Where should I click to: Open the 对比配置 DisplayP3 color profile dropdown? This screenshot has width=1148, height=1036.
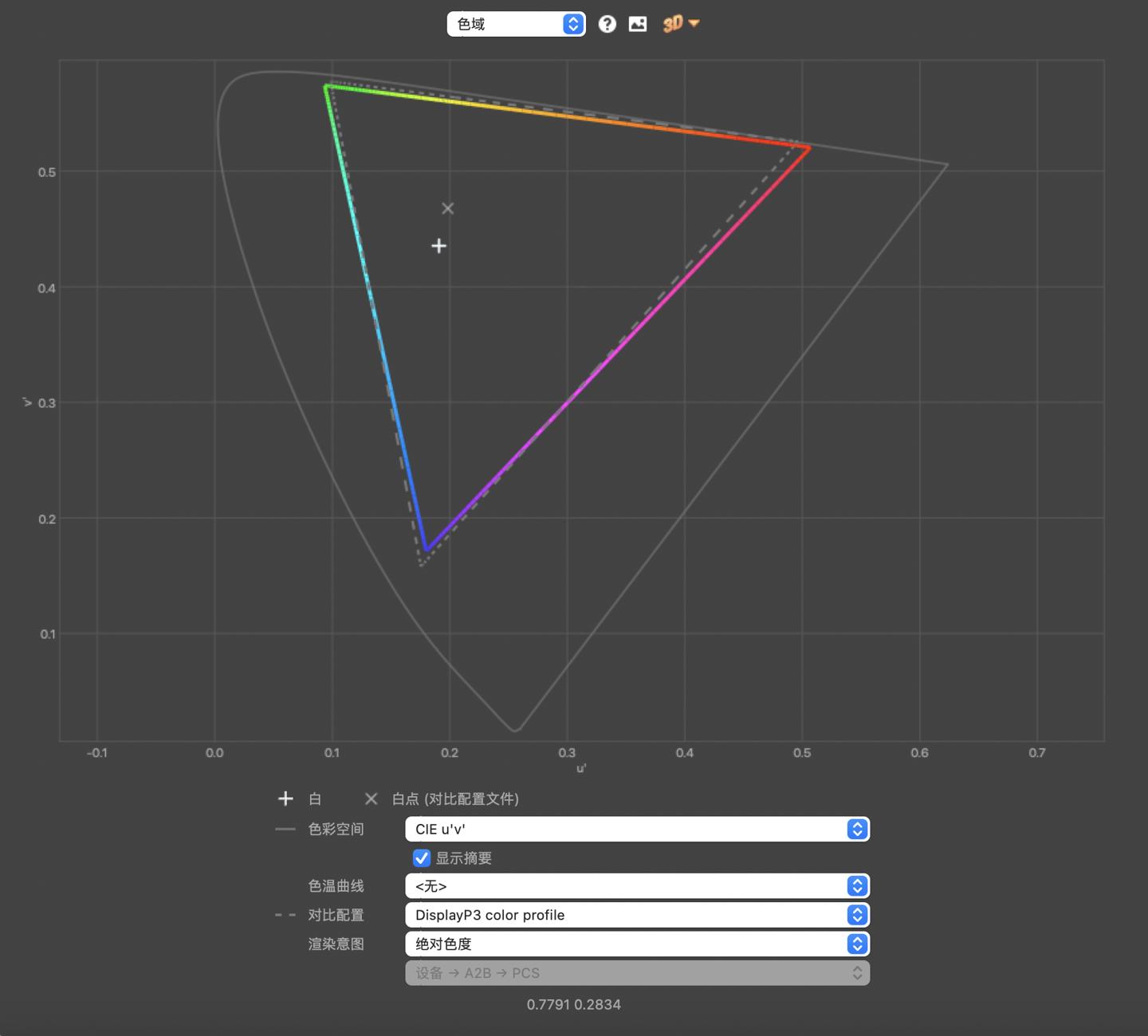click(637, 915)
